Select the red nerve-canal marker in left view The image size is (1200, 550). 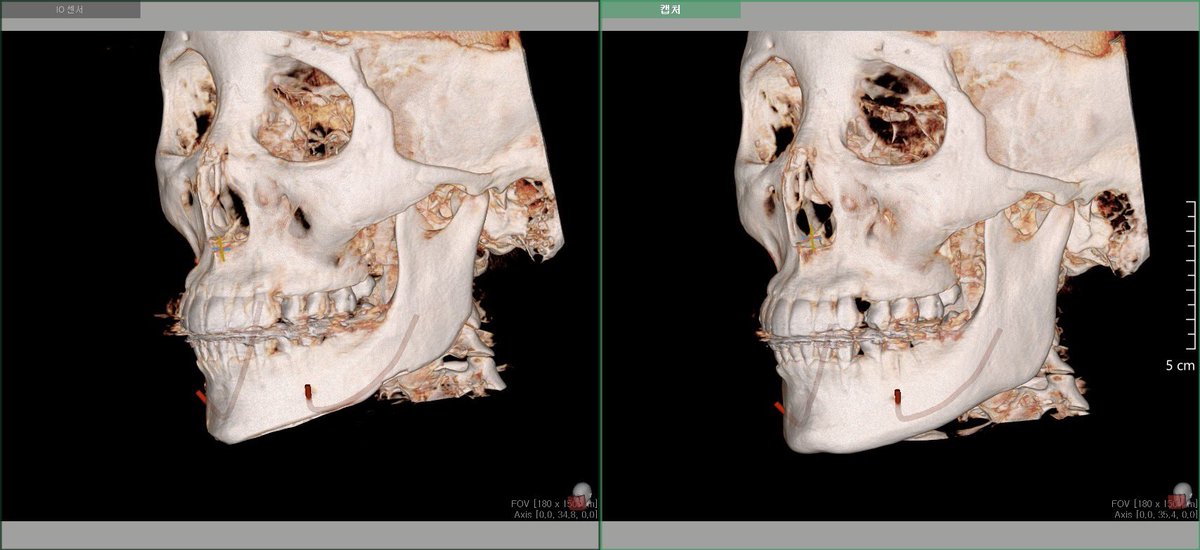(x=308, y=390)
